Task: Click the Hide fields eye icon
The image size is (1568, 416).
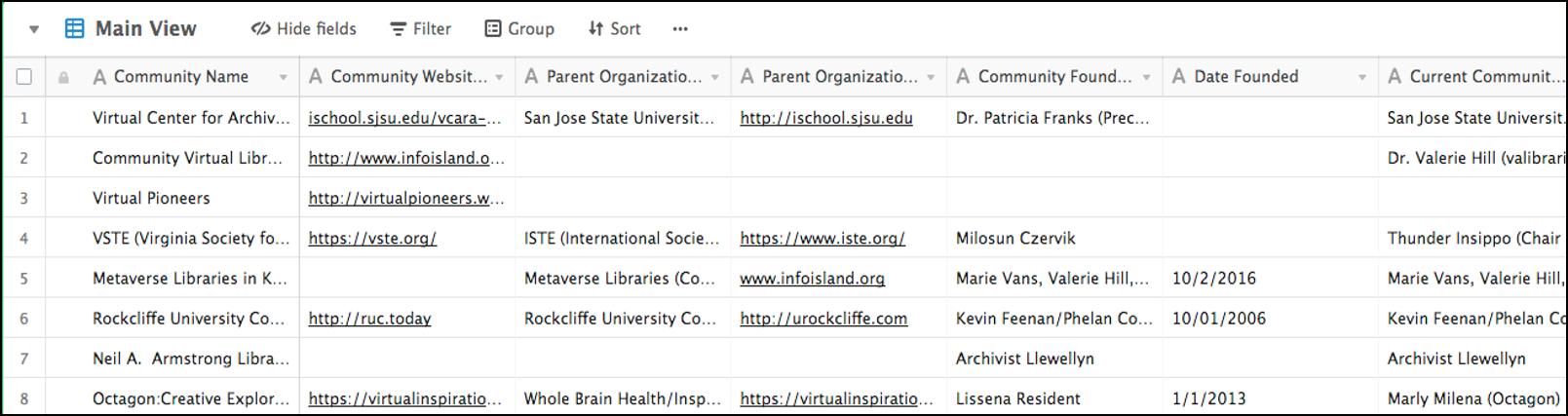Action: [260, 28]
